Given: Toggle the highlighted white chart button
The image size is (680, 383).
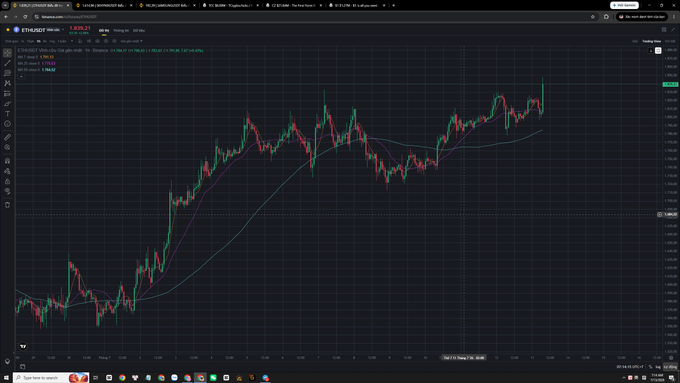Looking at the screenshot, I should coord(658,51).
